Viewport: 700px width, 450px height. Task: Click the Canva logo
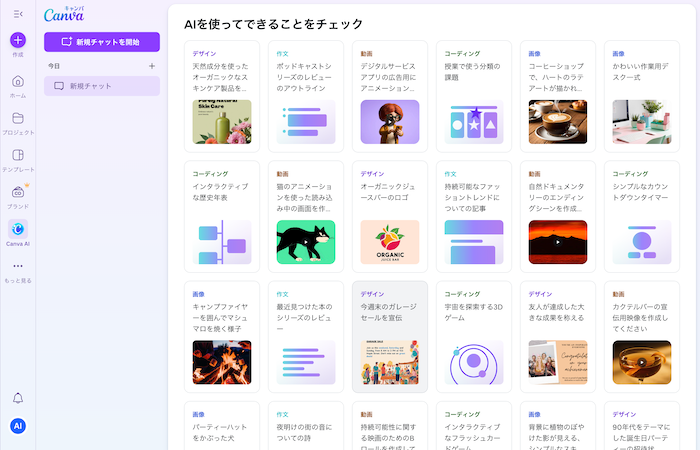[x=64, y=15]
